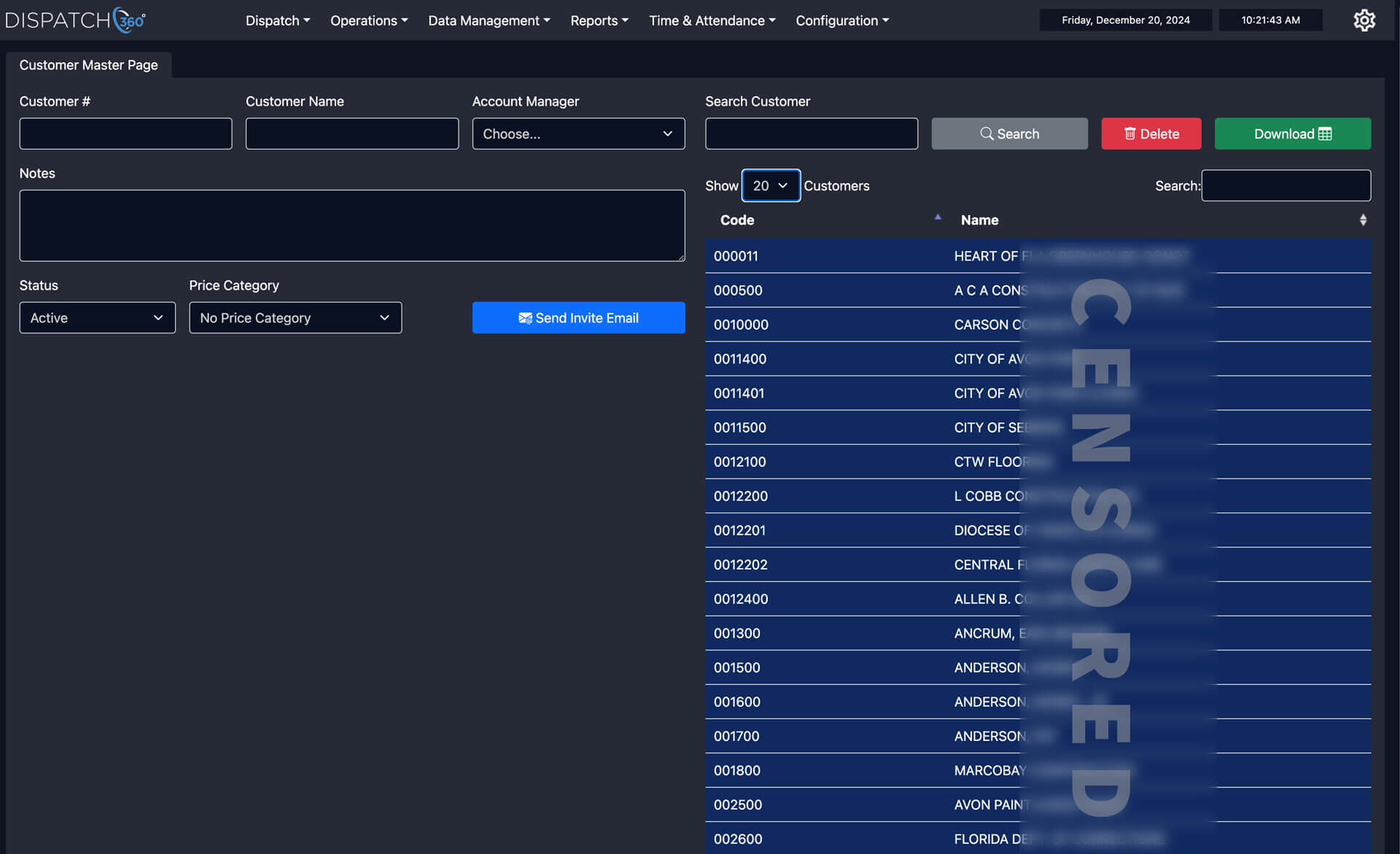Viewport: 1400px width, 854px height.
Task: Select customer row code 001800
Action: point(1038,770)
